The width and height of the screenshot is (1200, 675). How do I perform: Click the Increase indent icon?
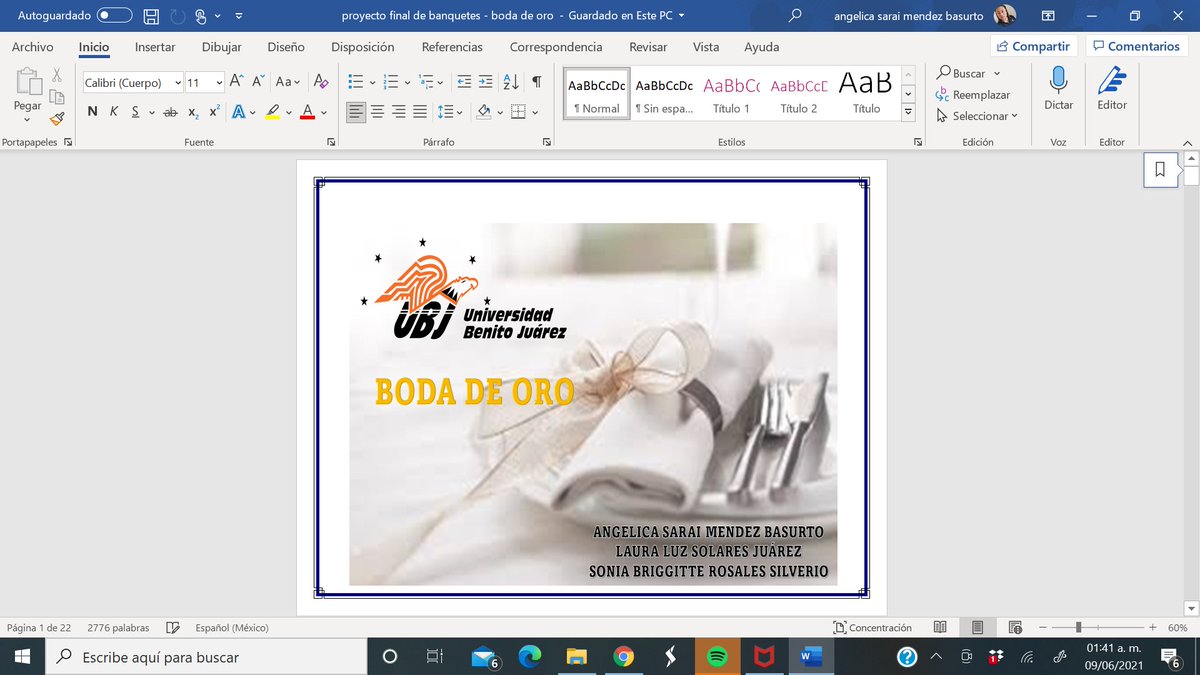pos(486,82)
